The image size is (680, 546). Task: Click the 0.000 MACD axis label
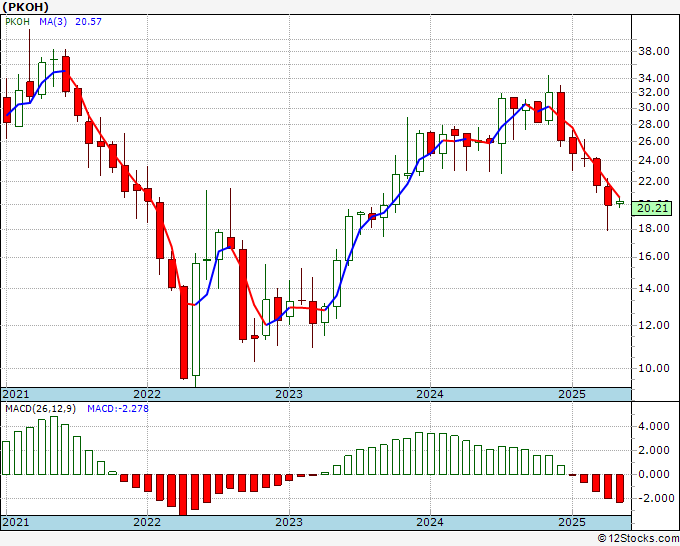[x=654, y=474]
